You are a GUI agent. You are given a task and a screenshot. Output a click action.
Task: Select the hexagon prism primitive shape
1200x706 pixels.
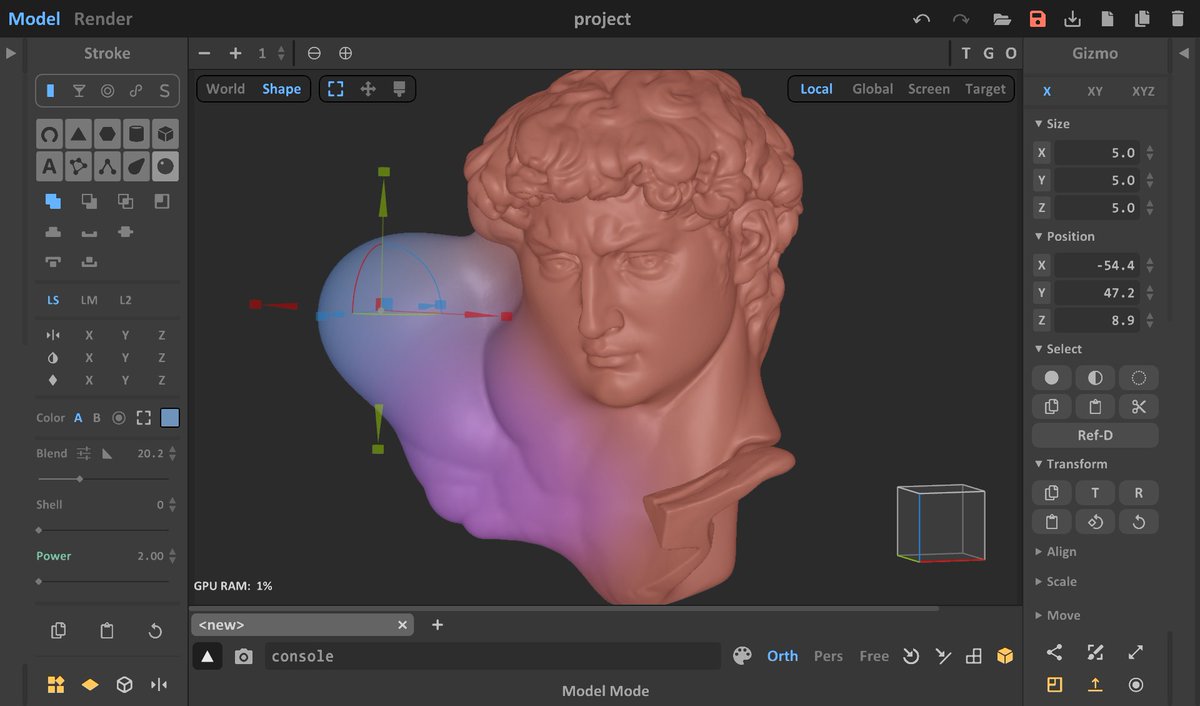pyautogui.click(x=107, y=134)
